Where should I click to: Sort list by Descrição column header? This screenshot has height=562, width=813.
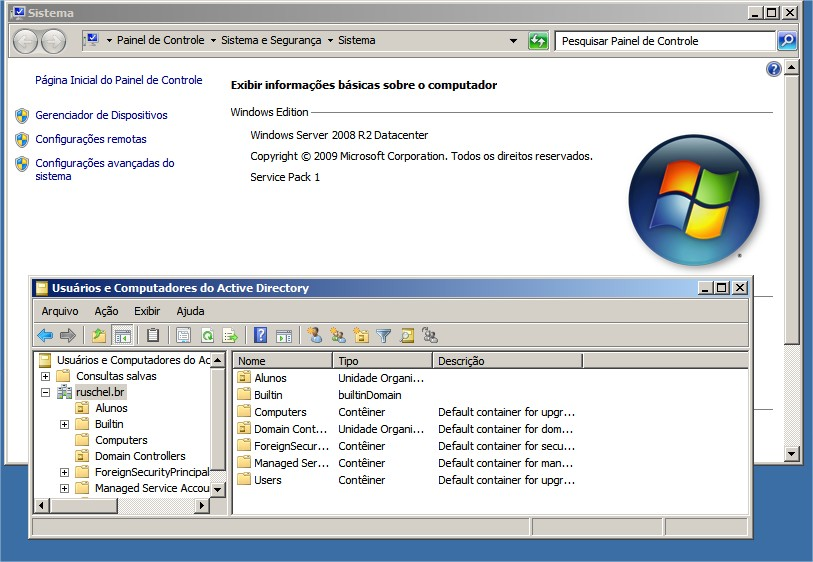[x=508, y=361]
